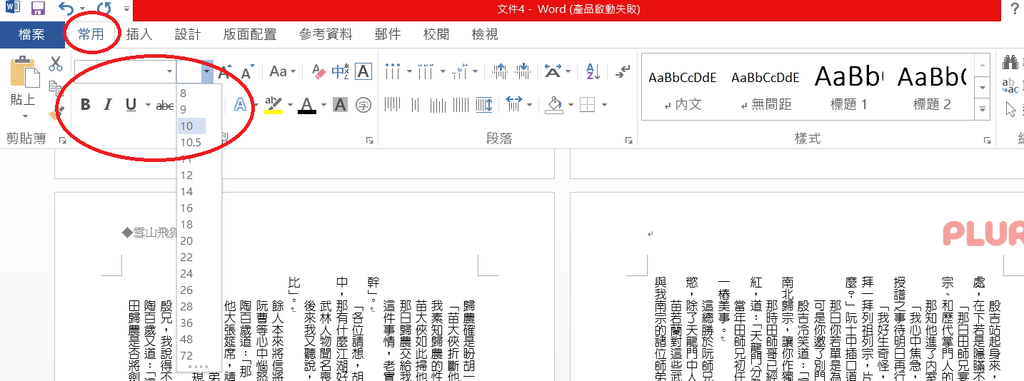Apply bullet list formatting

(x=392, y=71)
